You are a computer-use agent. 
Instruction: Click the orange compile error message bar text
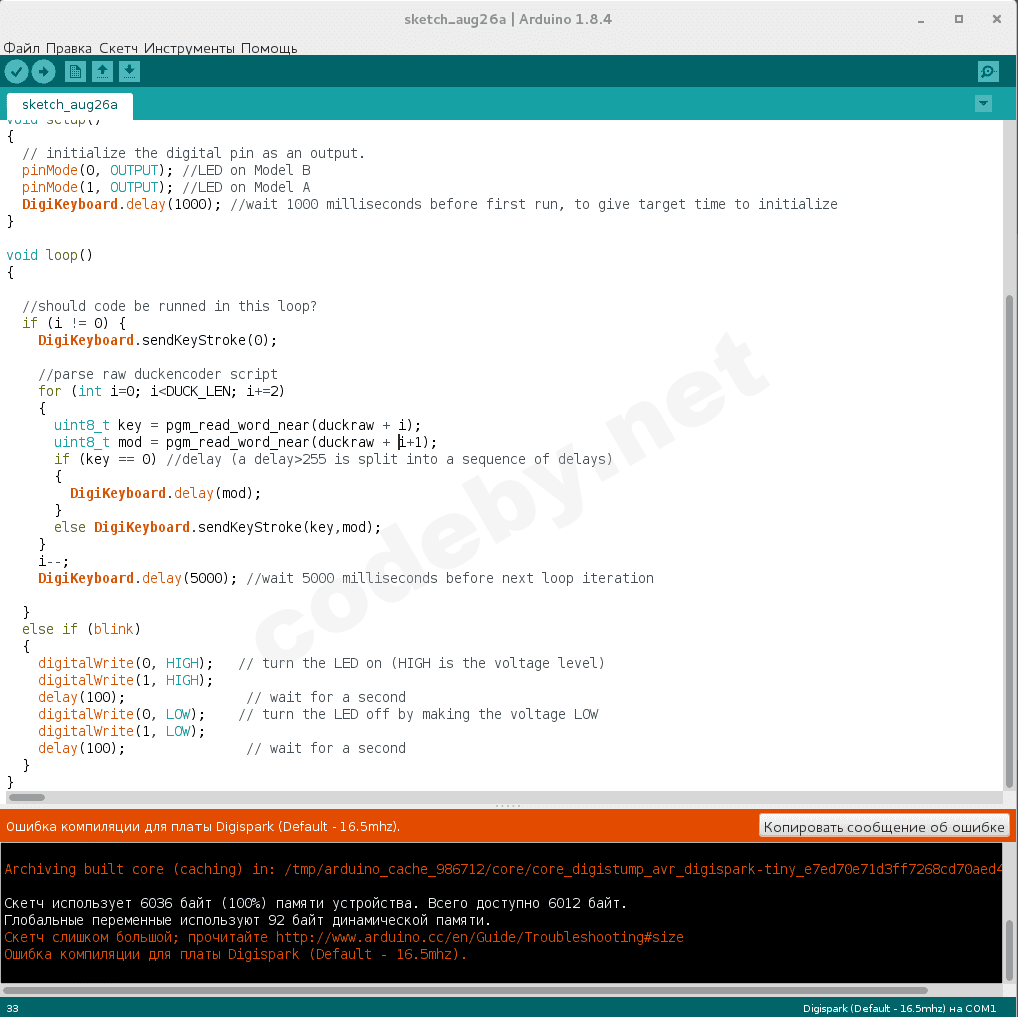coord(203,827)
